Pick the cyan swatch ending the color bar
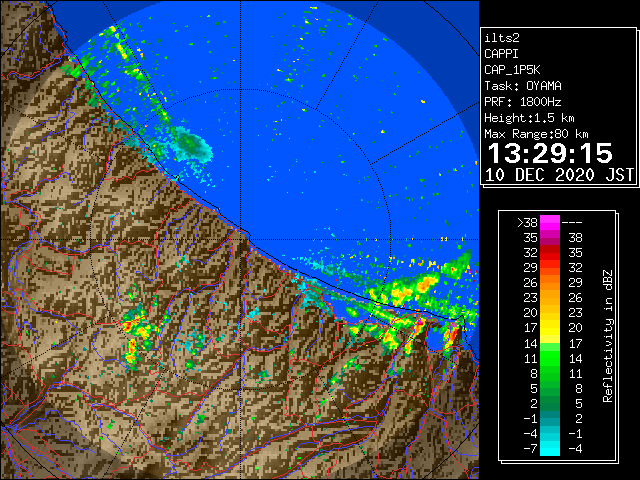 pos(550,449)
